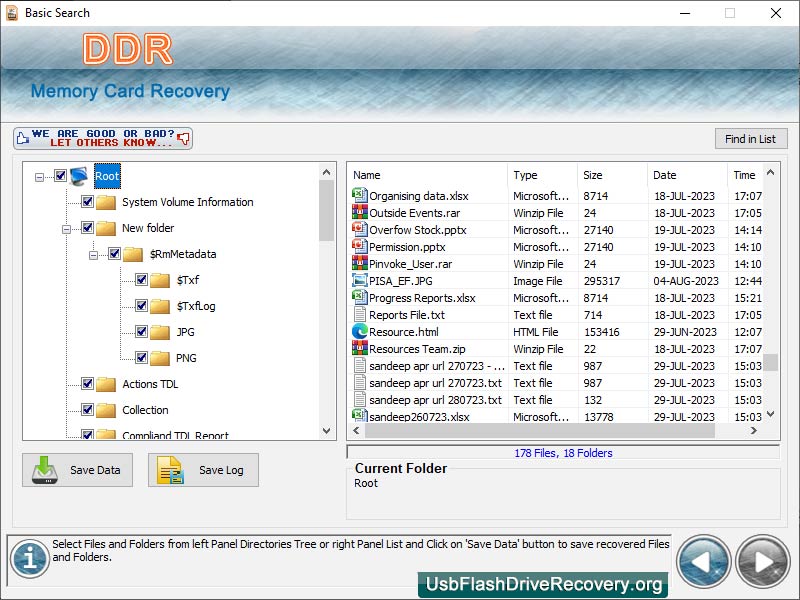Click the Root computer icon in tree

79,176
